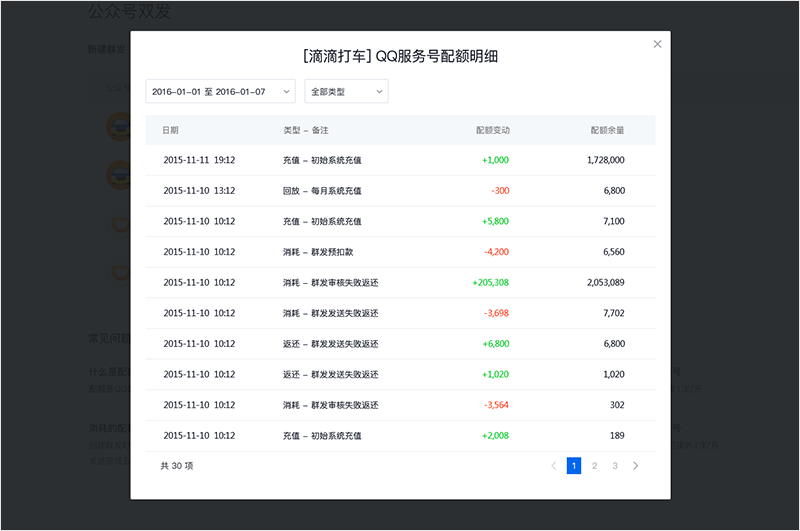Select page 1 in pagination
The height and width of the screenshot is (531, 800).
pos(574,465)
